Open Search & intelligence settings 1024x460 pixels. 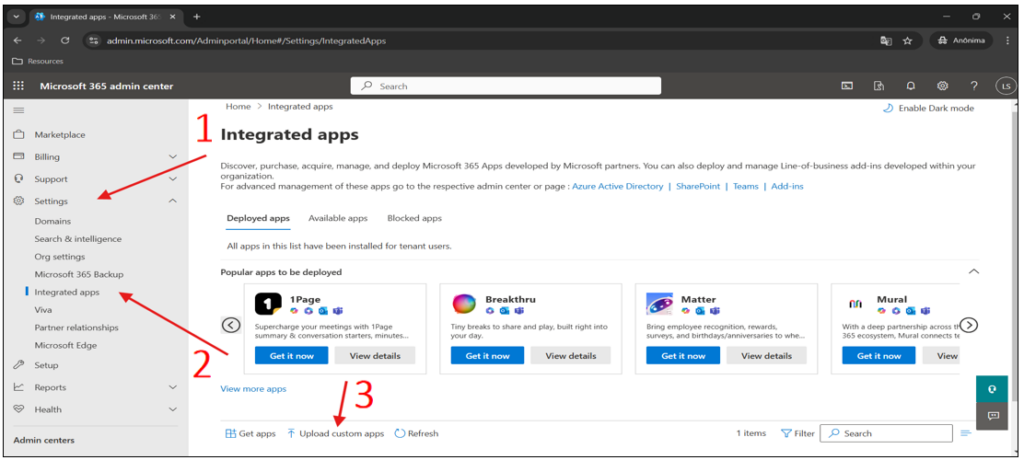(78, 239)
